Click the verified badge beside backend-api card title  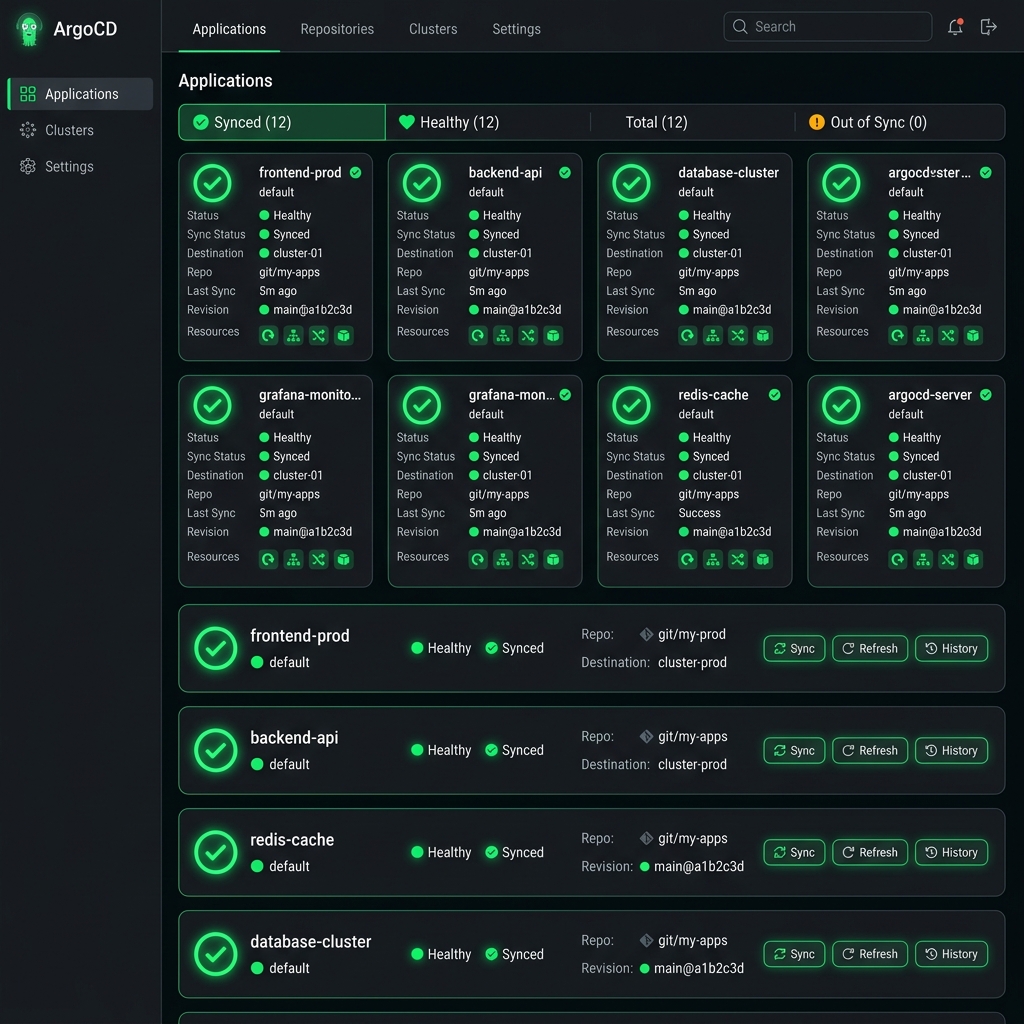pos(565,172)
